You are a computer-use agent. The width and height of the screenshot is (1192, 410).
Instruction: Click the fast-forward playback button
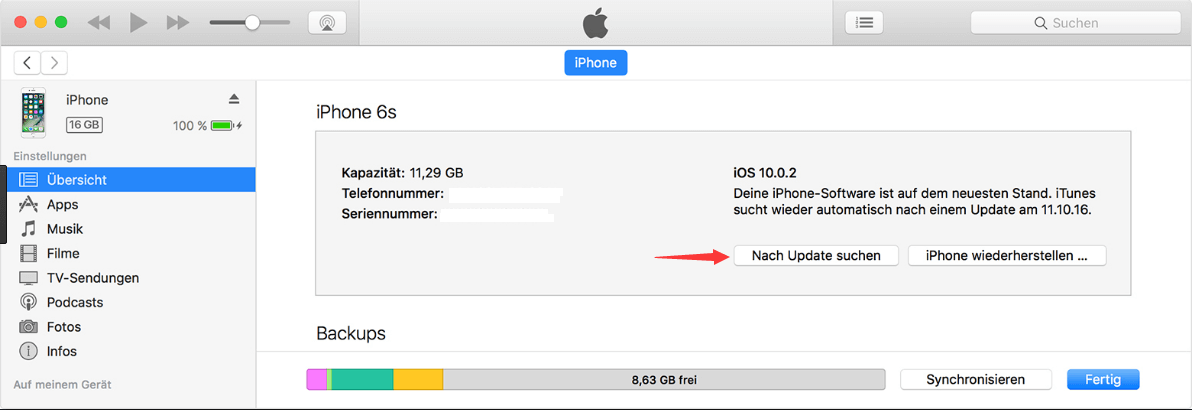coord(178,23)
